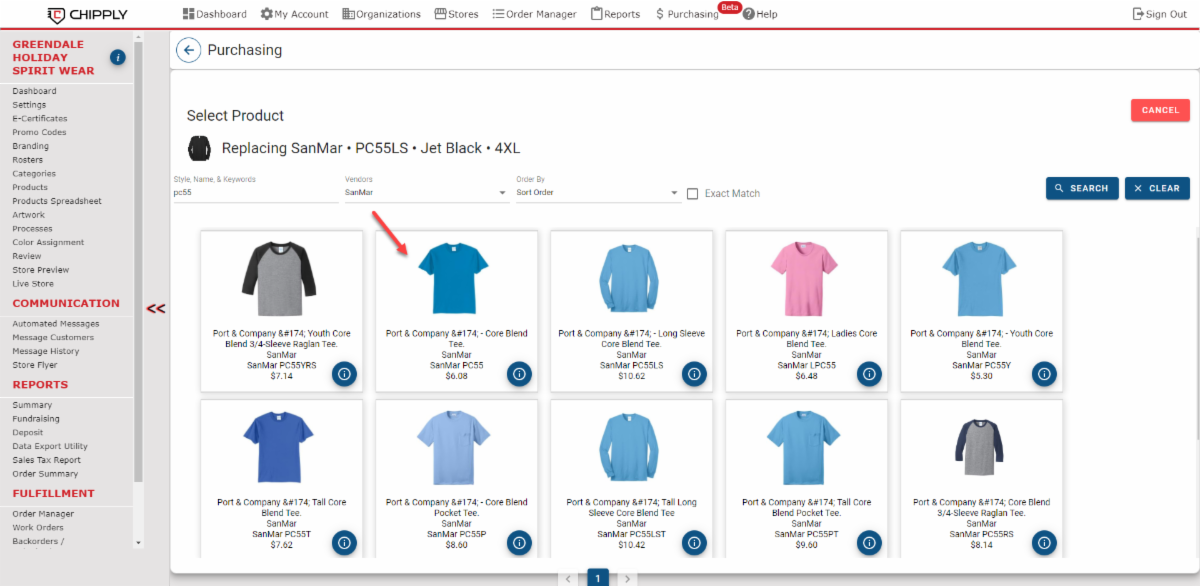The width and height of the screenshot is (1200, 586).
Task: Open the Order By dropdown
Action: (x=598, y=192)
